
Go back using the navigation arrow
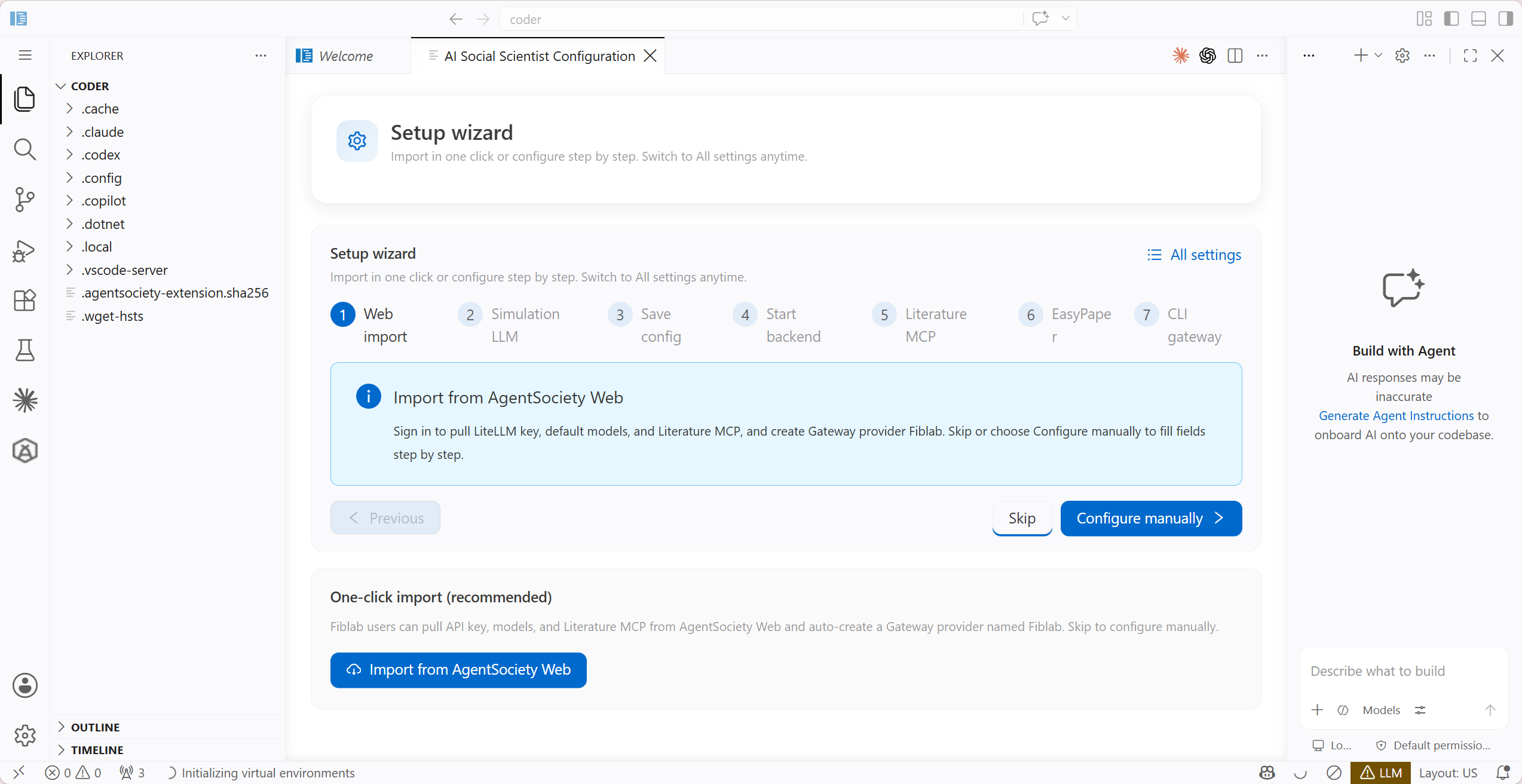pyautogui.click(x=455, y=19)
